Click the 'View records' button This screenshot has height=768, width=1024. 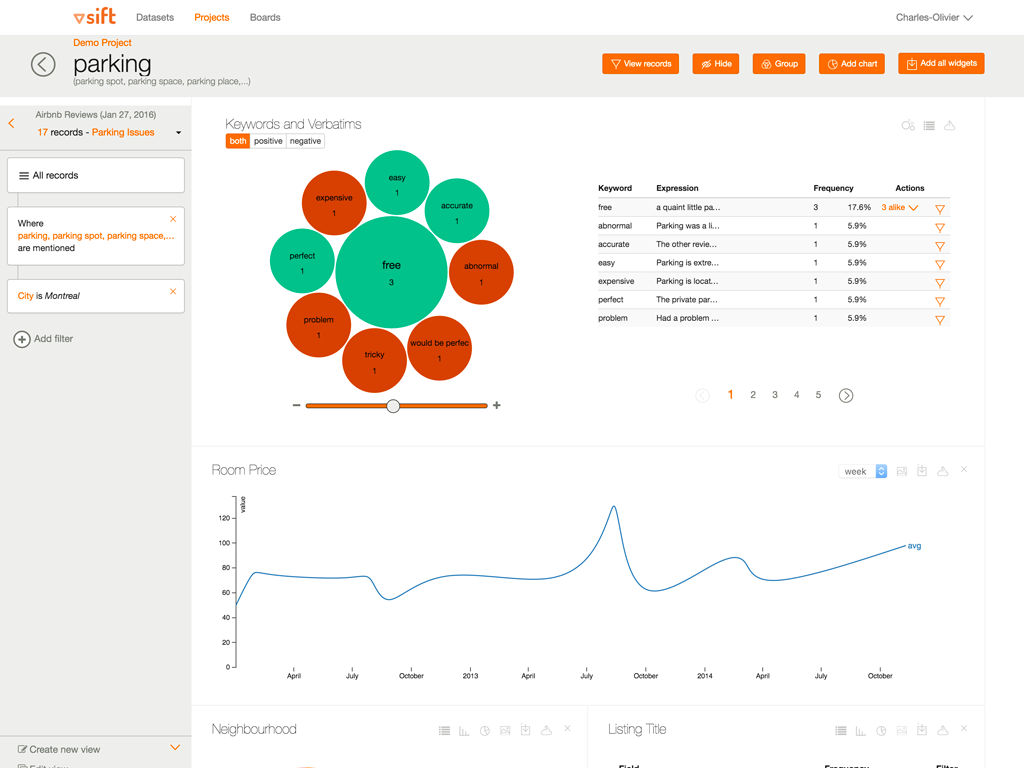pos(640,64)
